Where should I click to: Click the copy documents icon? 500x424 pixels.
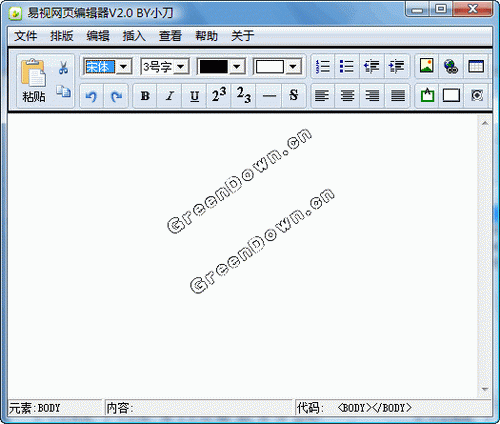63,91
